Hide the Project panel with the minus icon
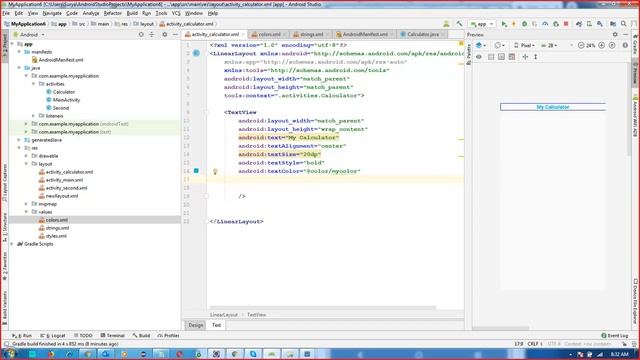The height and width of the screenshot is (360, 640). point(175,35)
